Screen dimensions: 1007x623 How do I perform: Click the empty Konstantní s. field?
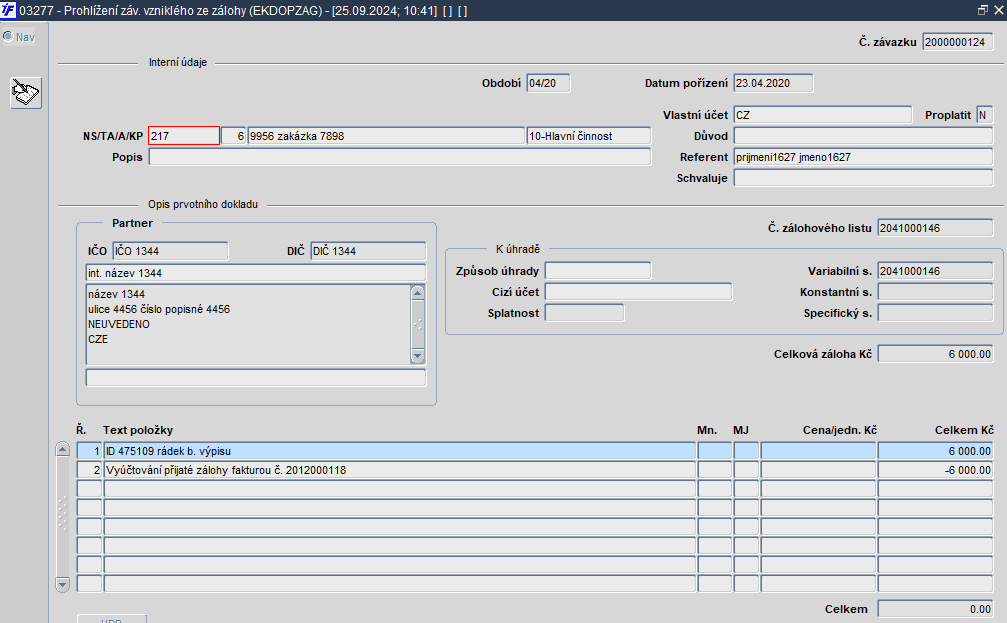click(x=935, y=292)
